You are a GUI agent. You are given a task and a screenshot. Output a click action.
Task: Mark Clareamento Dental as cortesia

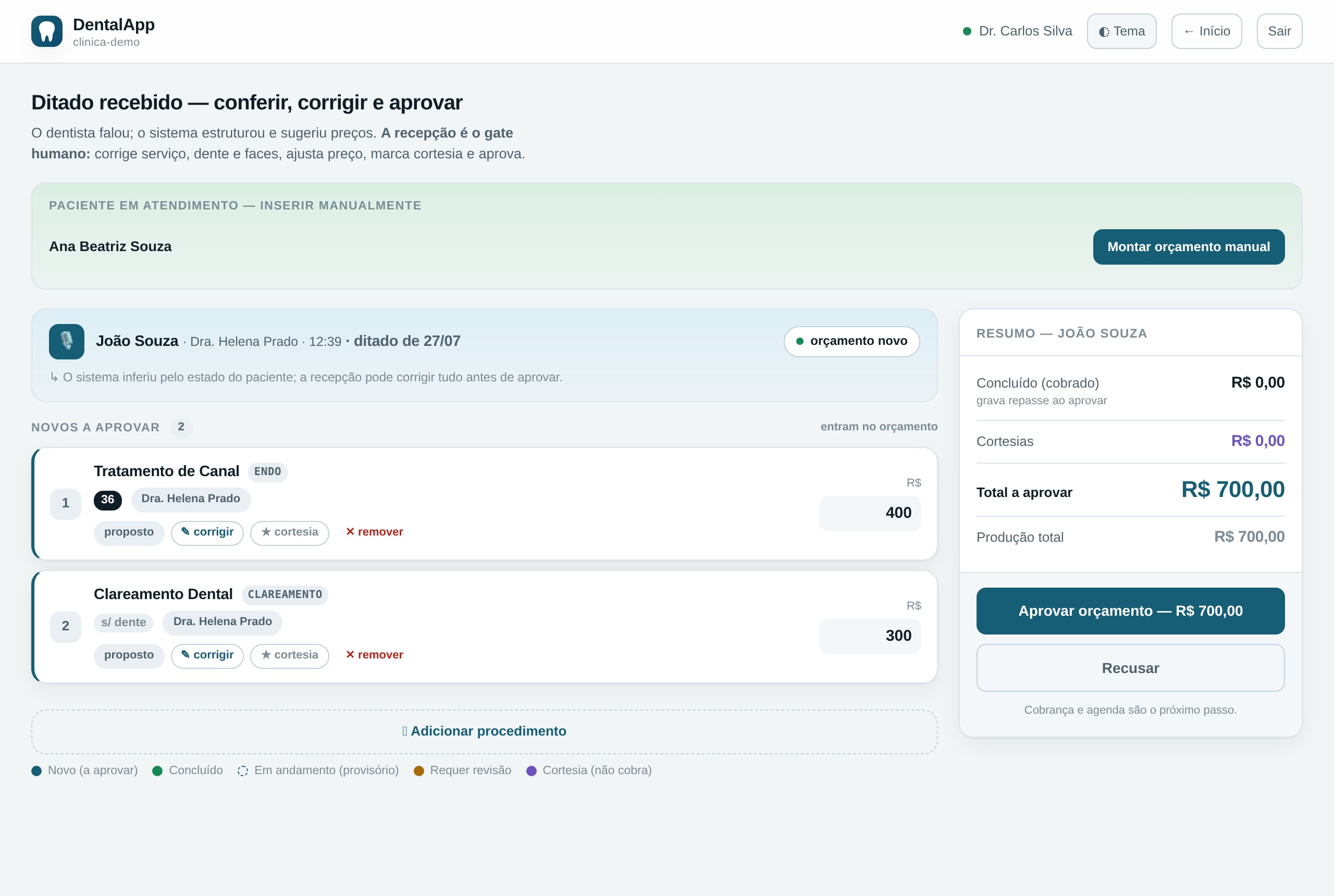pos(290,655)
